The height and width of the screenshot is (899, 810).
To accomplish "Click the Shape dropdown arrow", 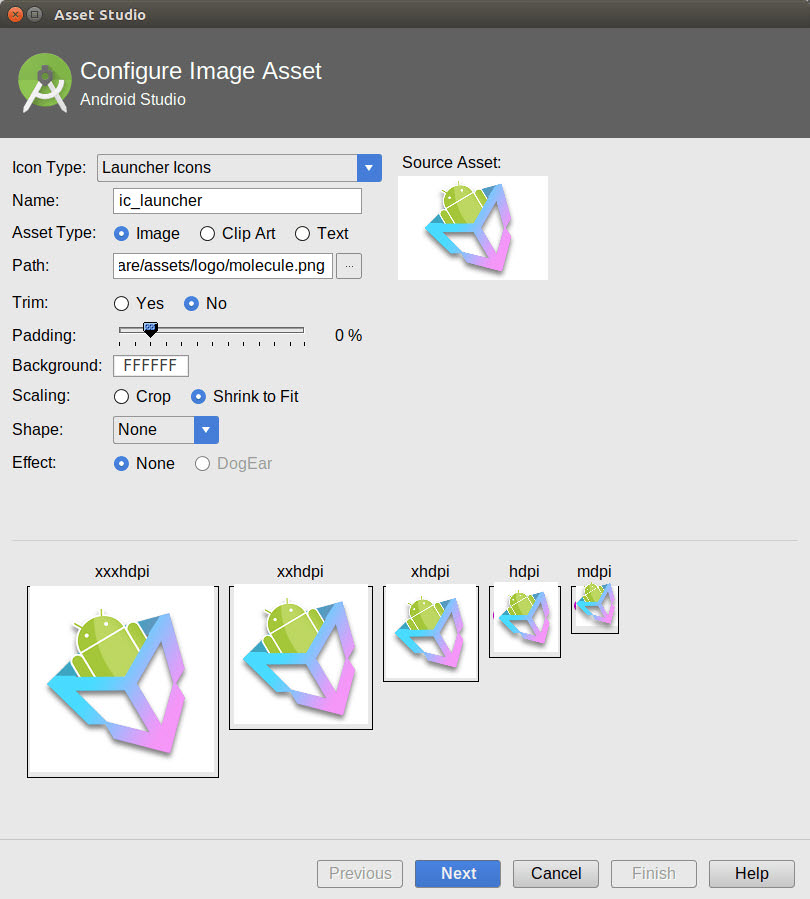I will coord(206,429).
